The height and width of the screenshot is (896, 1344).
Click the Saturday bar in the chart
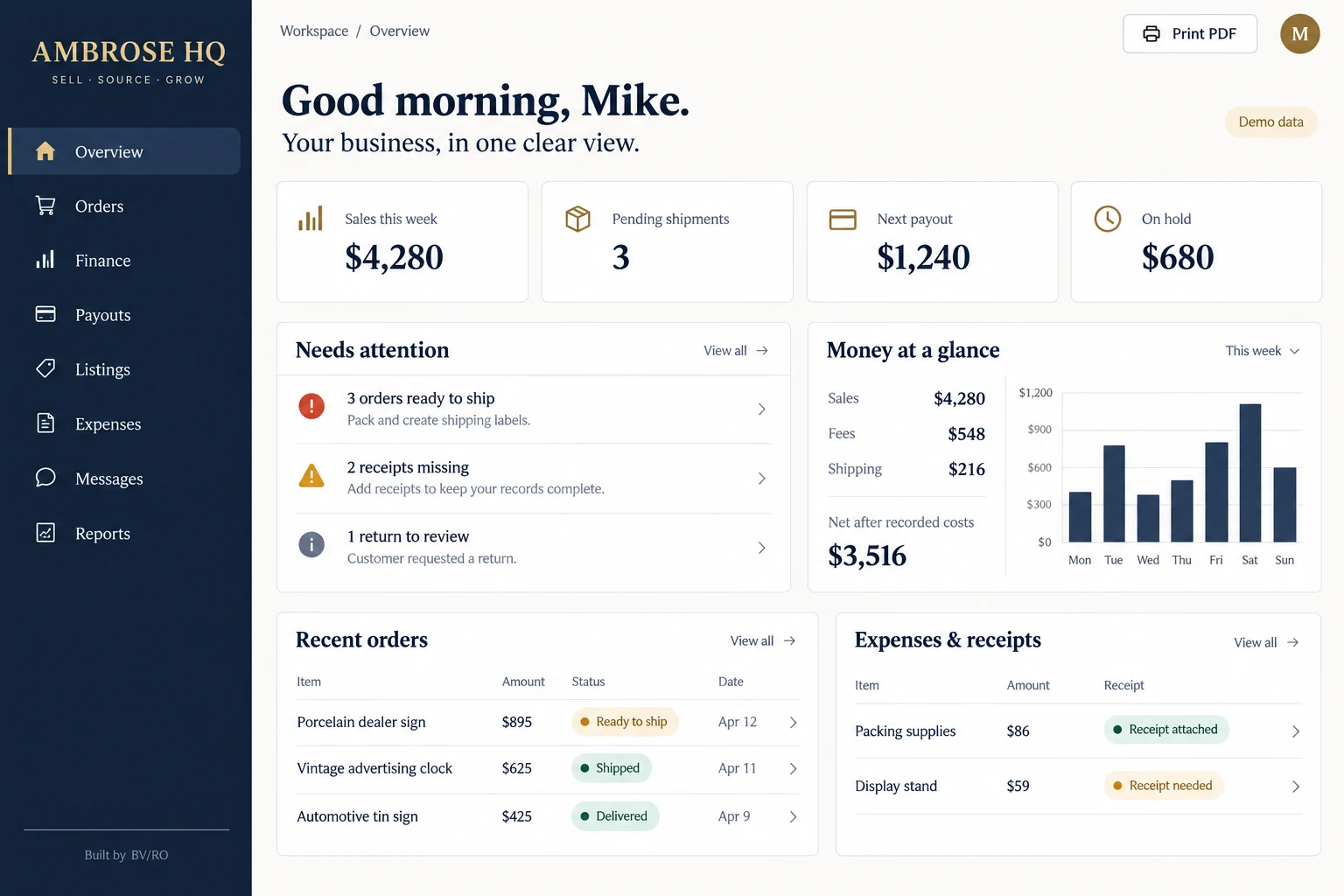pyautogui.click(x=1250, y=472)
